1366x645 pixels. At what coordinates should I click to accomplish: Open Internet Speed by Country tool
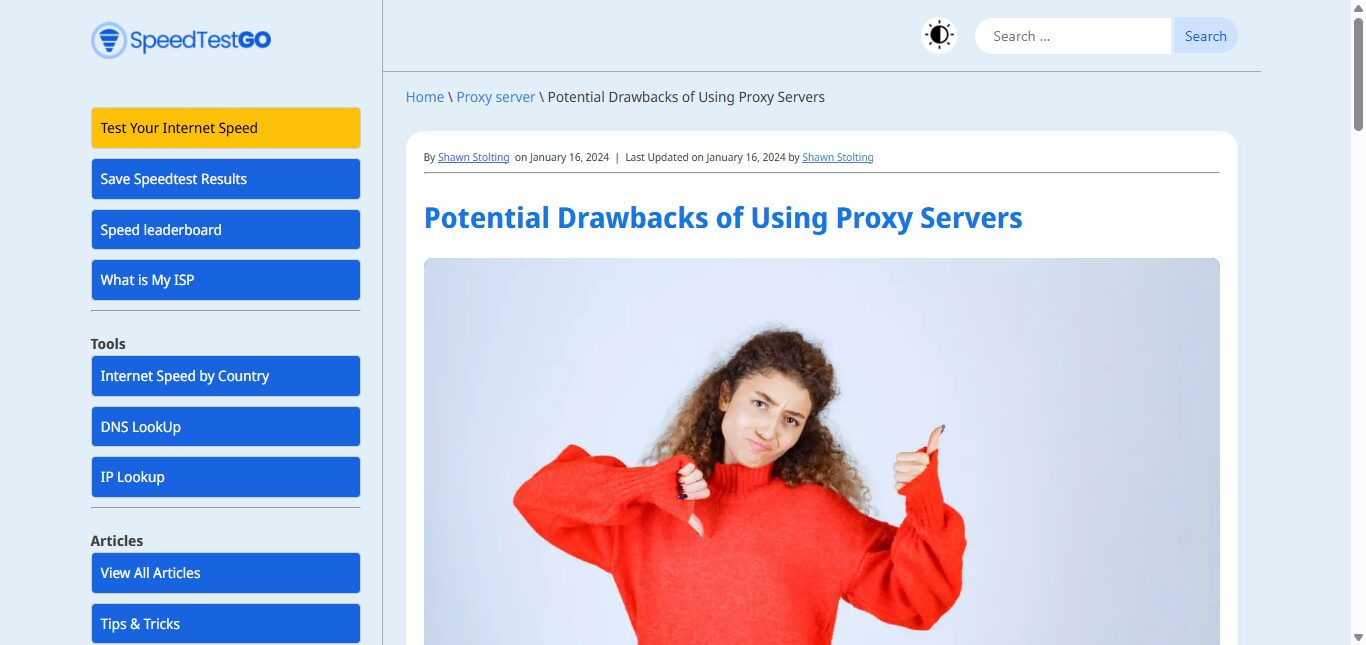click(225, 376)
